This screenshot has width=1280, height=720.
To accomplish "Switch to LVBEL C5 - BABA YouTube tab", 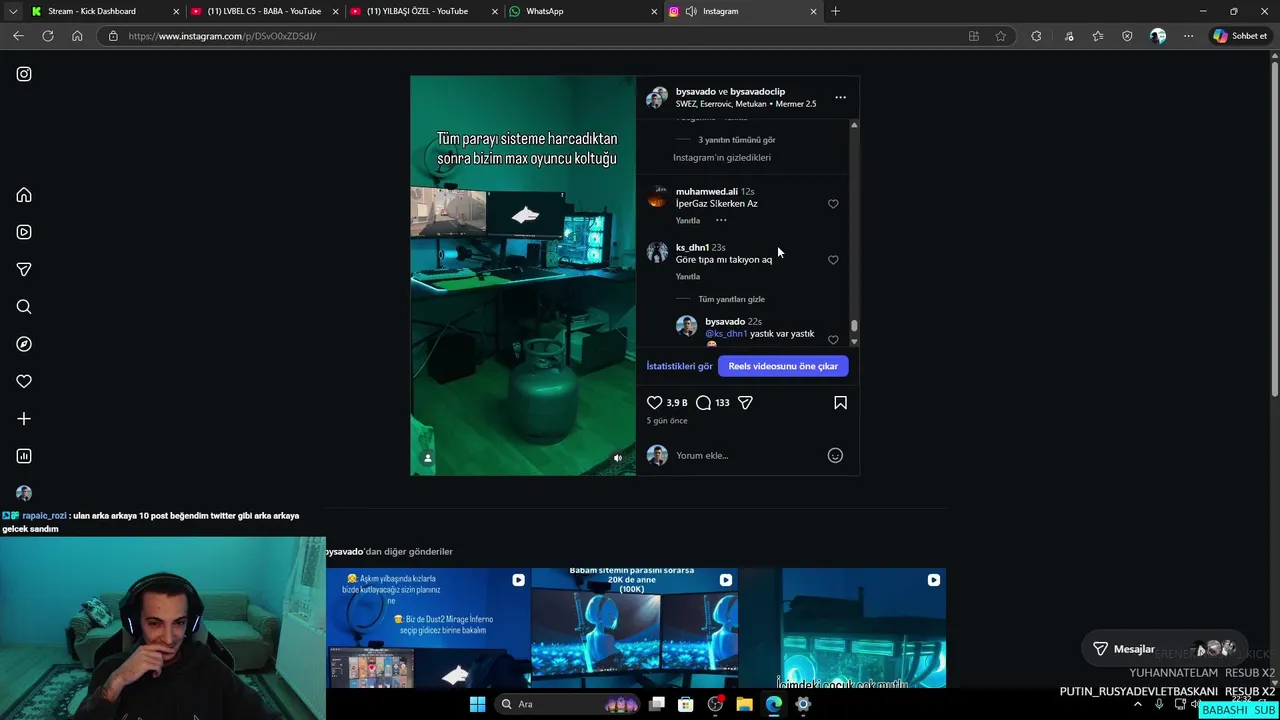I will pyautogui.click(x=264, y=11).
